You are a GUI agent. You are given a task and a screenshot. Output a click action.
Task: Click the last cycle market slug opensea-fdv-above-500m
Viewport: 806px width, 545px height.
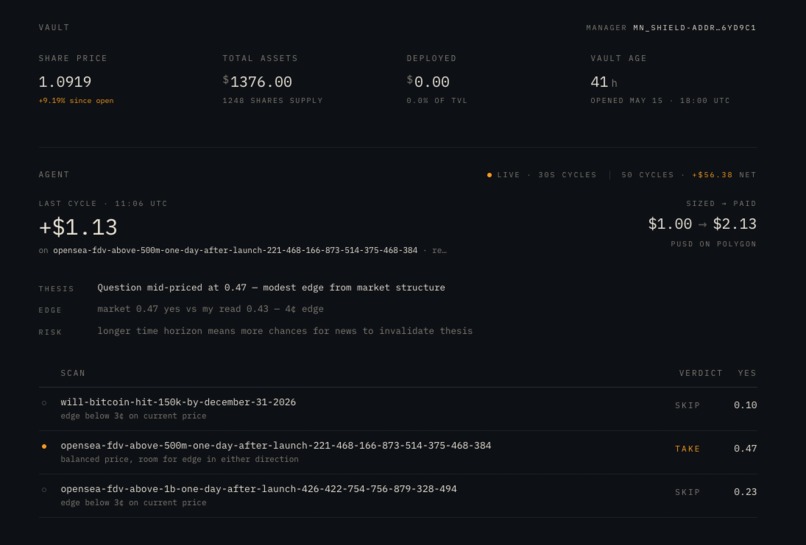coord(235,250)
